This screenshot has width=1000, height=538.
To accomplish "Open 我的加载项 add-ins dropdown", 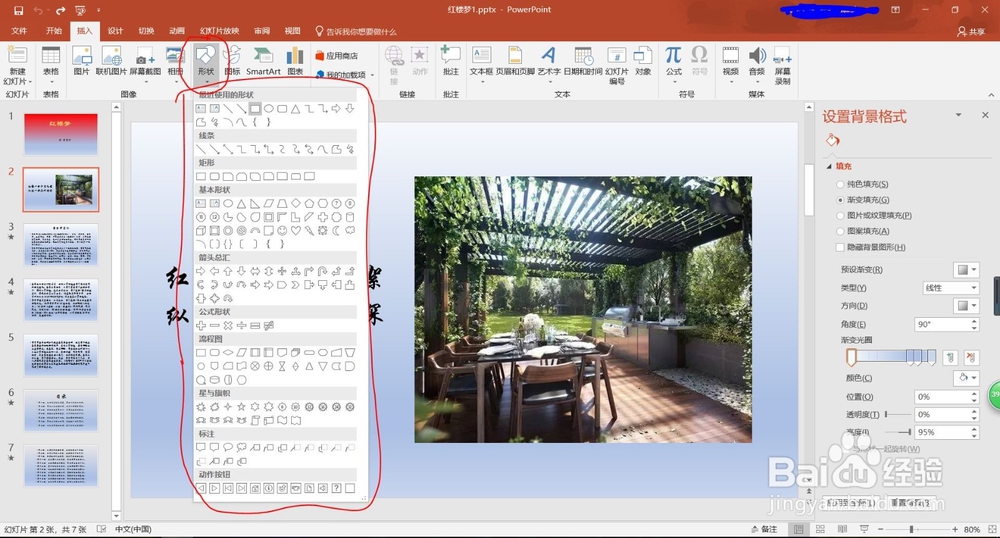I will (344, 75).
